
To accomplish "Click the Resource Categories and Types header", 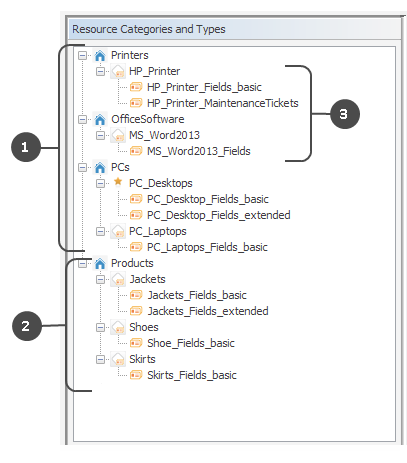I will tap(149, 29).
